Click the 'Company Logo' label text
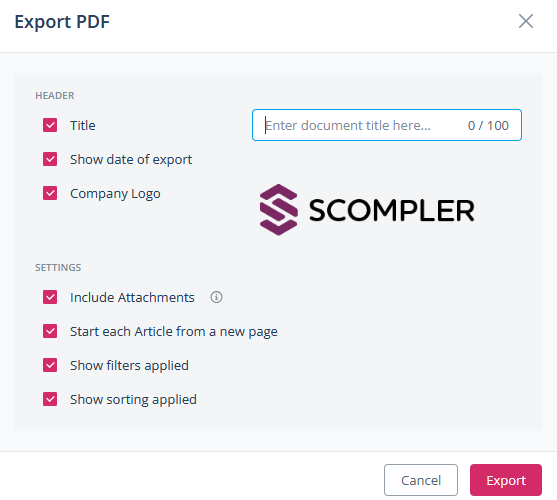 coord(115,194)
